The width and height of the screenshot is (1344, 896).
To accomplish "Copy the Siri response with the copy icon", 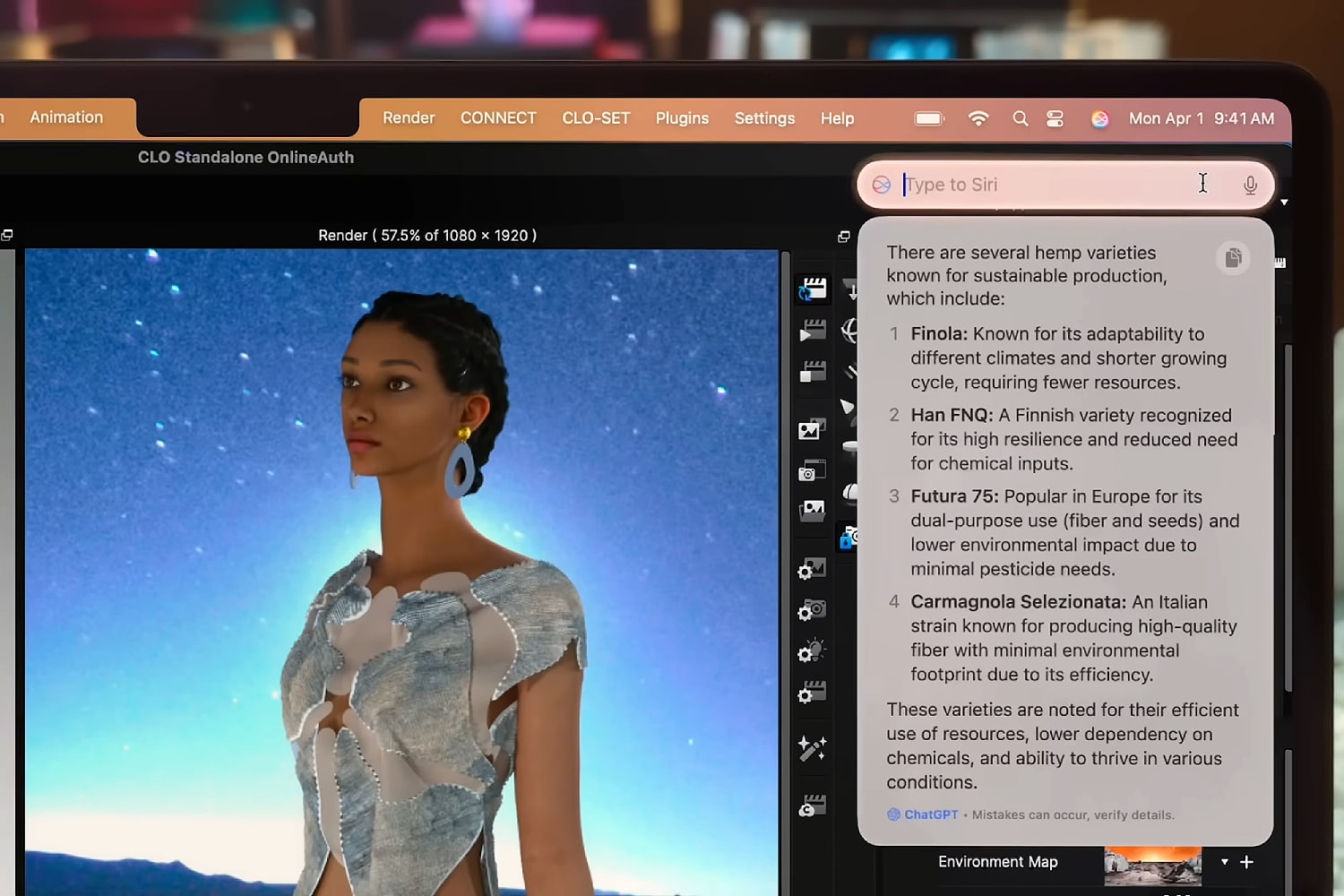I will (x=1233, y=258).
